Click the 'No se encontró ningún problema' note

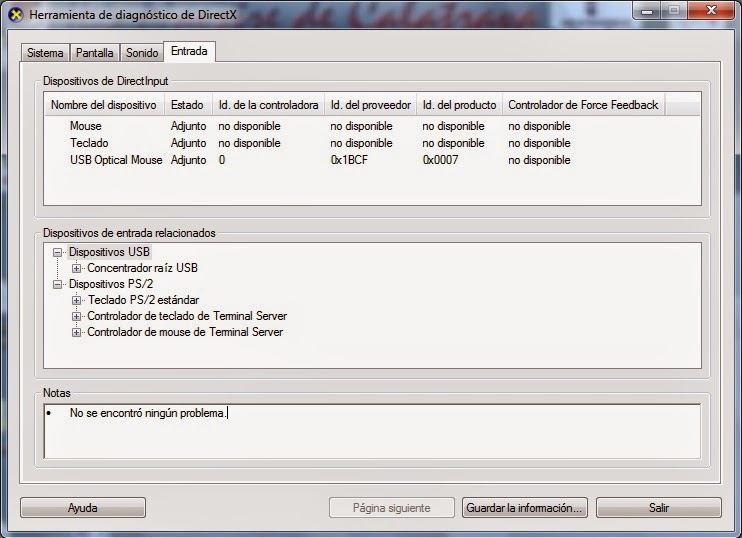pyautogui.click(x=147, y=413)
